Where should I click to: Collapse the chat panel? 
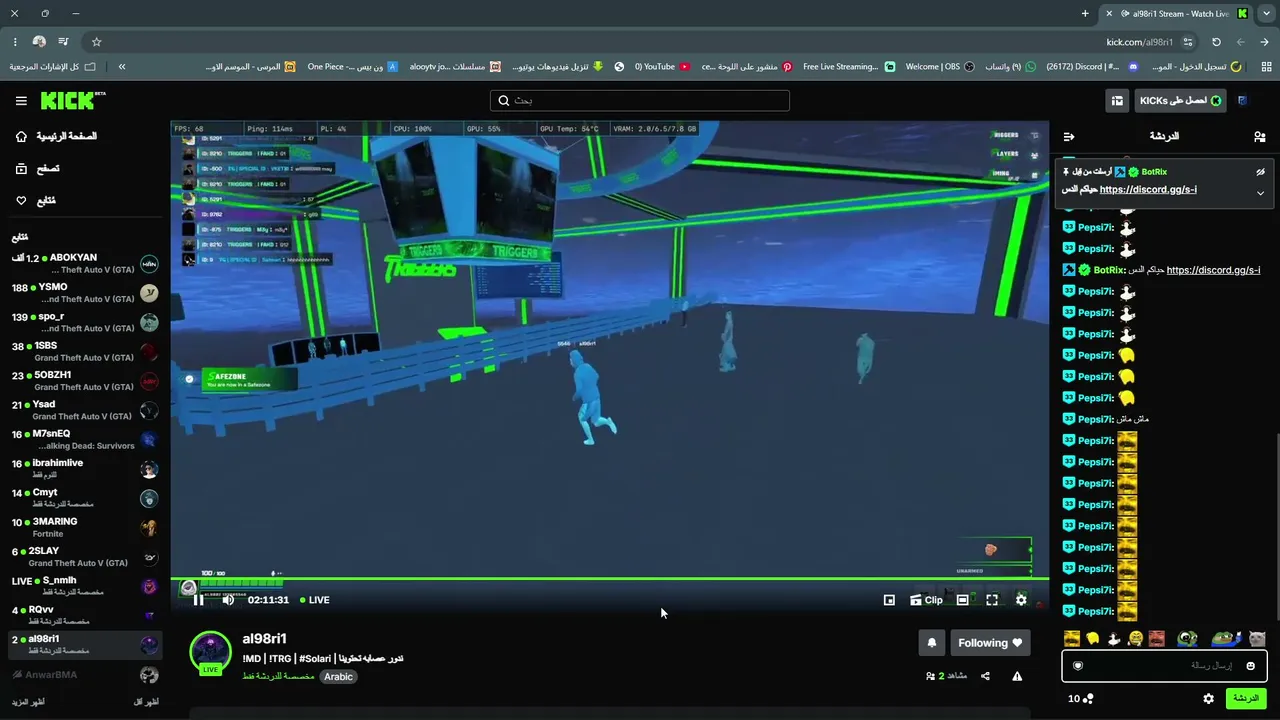[1069, 136]
